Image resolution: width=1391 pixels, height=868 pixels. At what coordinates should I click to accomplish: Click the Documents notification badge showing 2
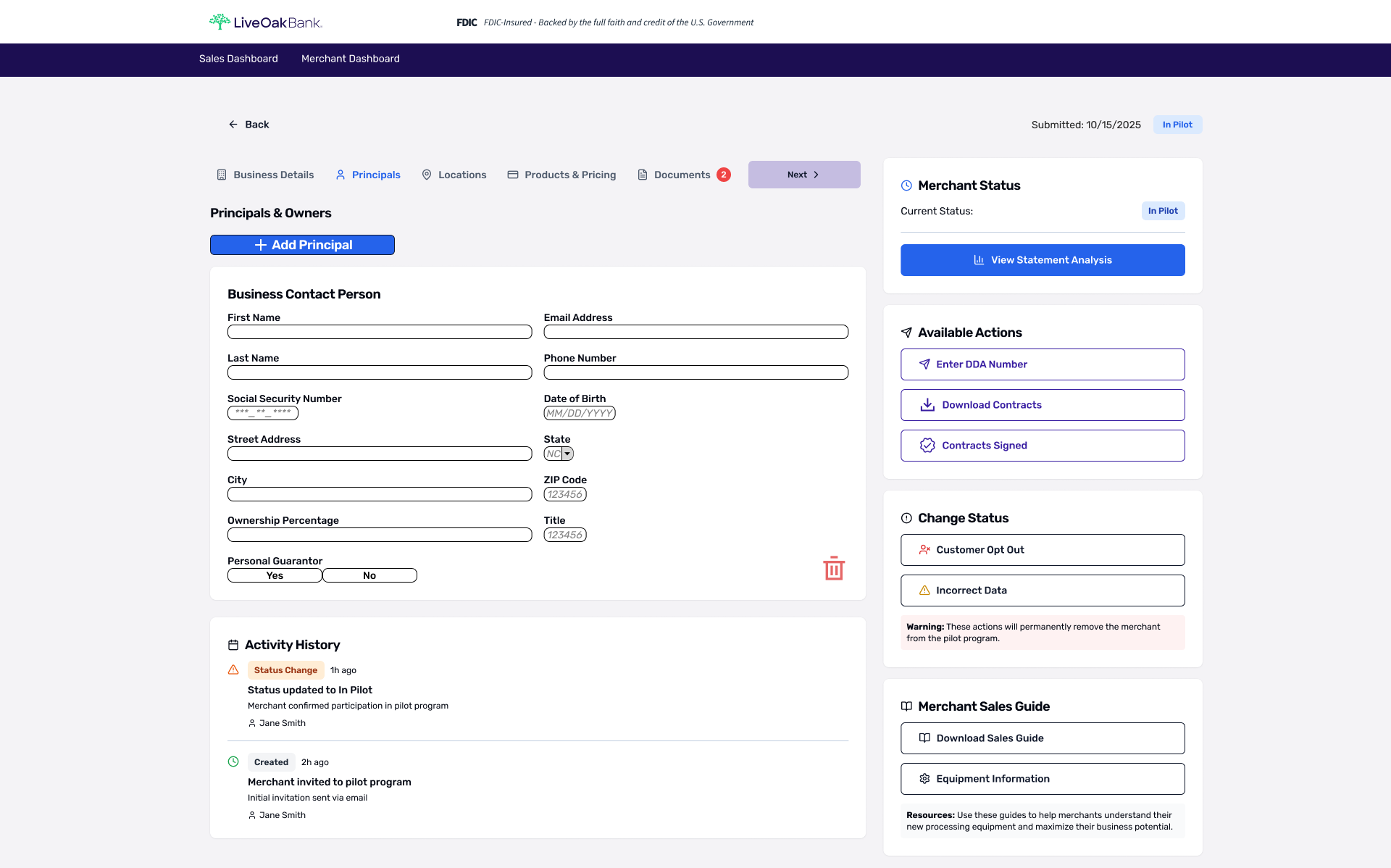click(723, 175)
